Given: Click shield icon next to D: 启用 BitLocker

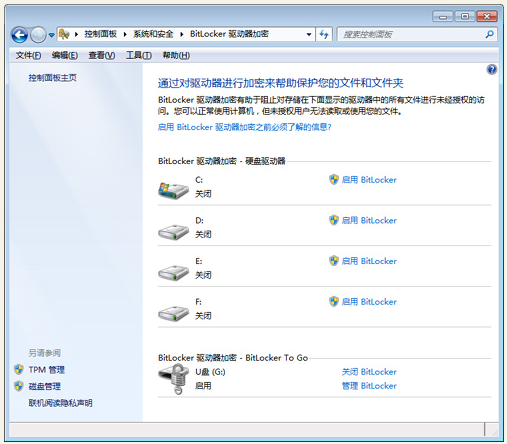Looking at the screenshot, I should [334, 220].
